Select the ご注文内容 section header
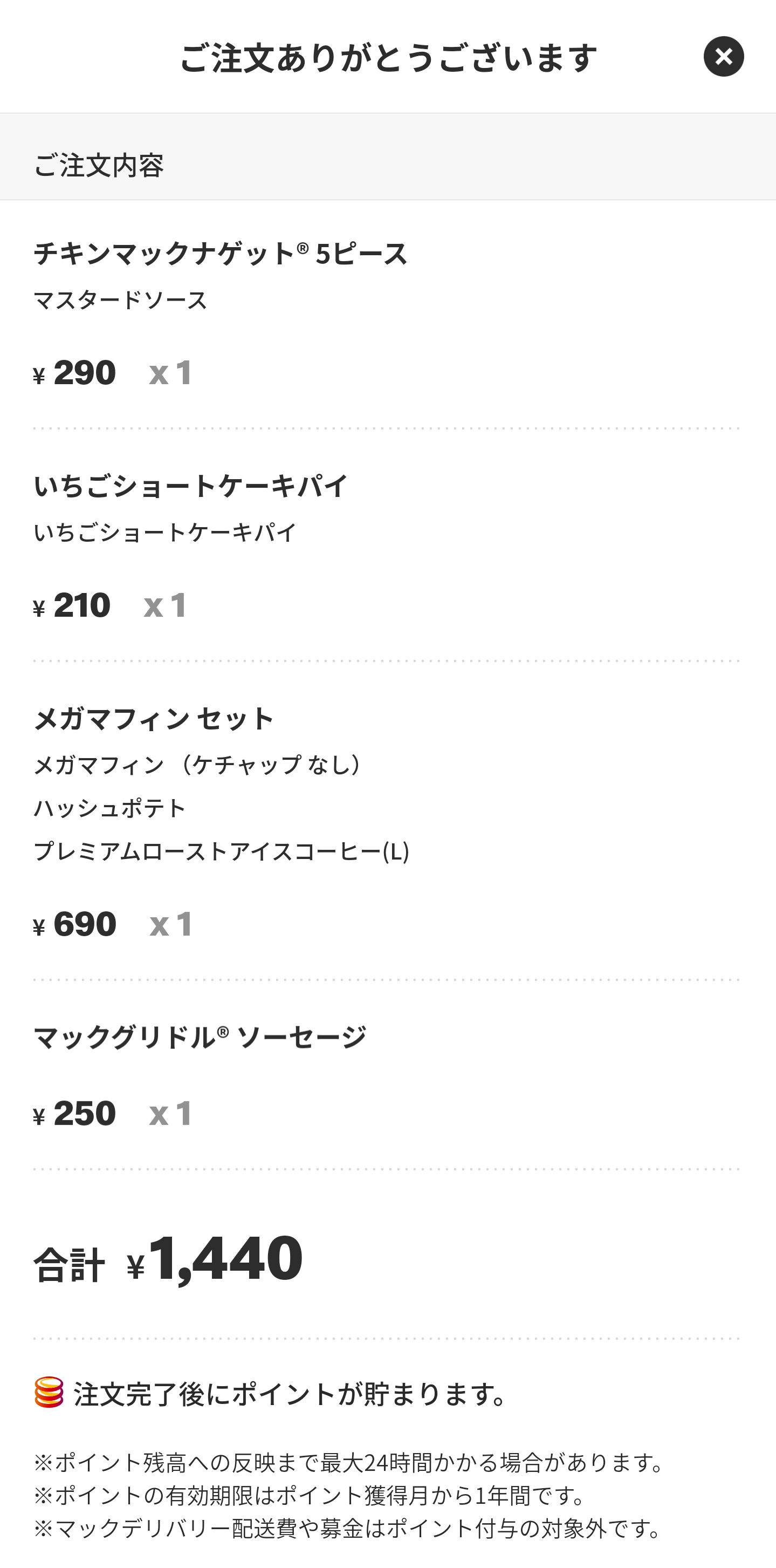776x1568 pixels. (x=99, y=165)
